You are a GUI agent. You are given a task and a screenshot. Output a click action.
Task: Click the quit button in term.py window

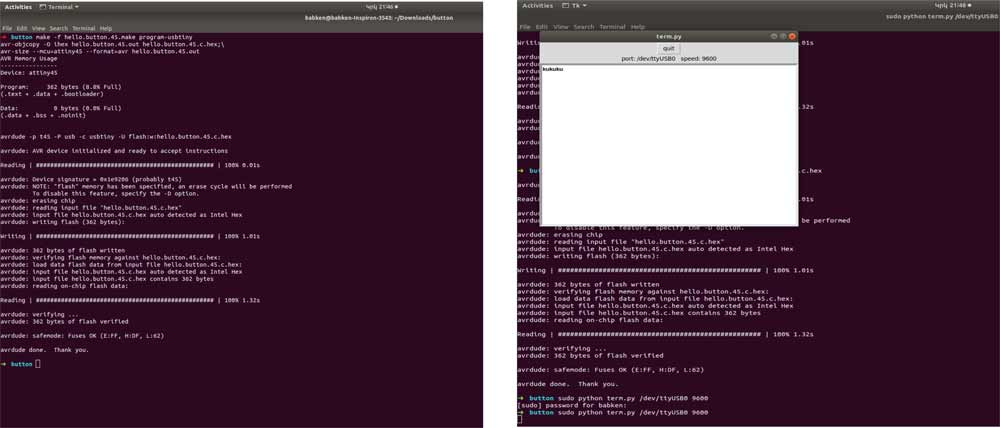click(668, 48)
